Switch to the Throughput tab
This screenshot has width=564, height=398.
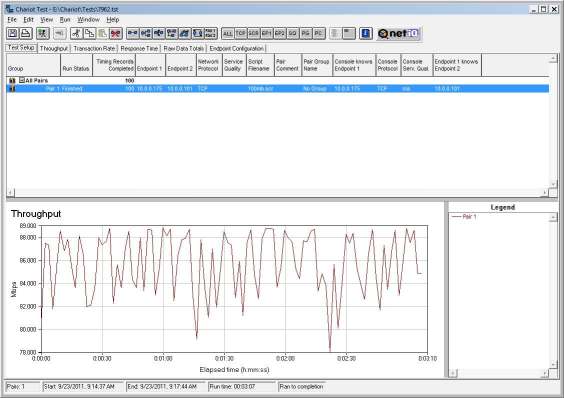point(54,48)
